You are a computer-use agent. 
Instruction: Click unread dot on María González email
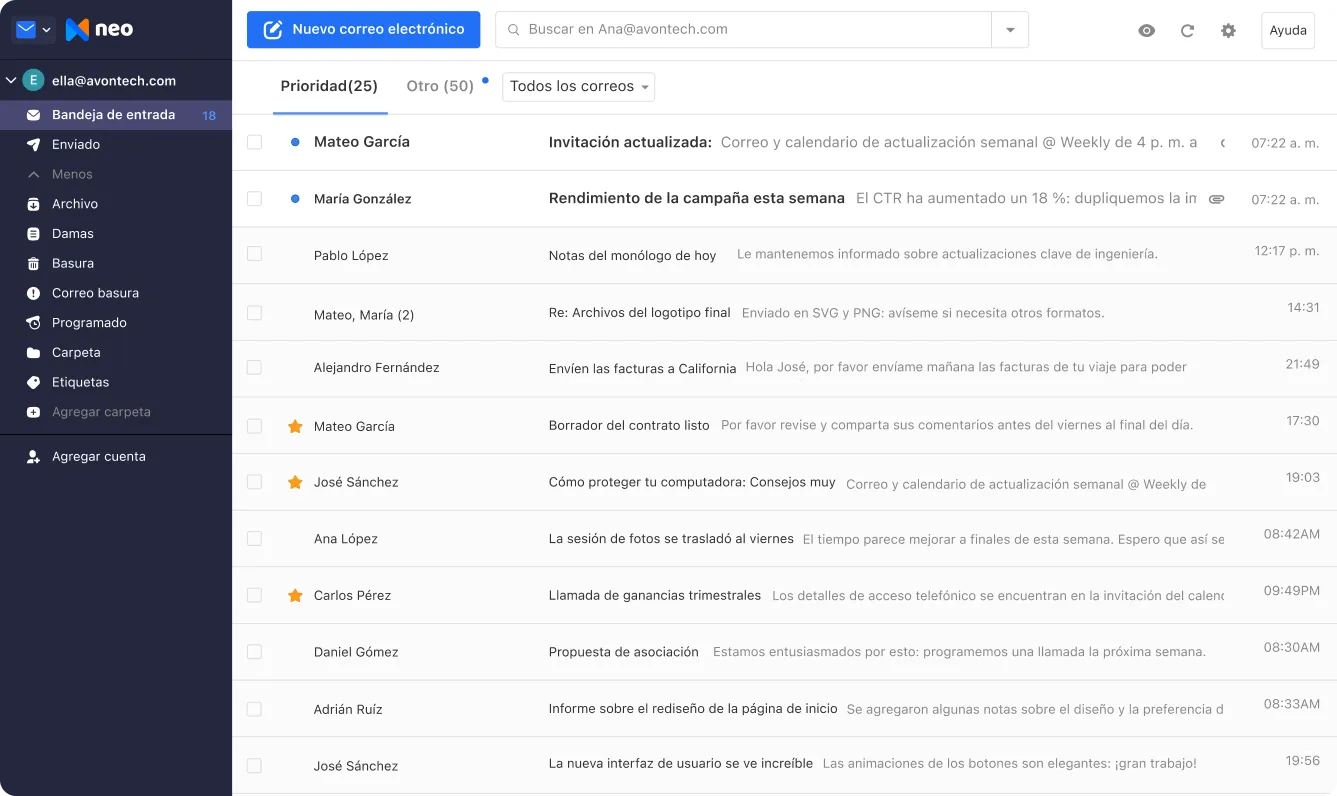295,199
